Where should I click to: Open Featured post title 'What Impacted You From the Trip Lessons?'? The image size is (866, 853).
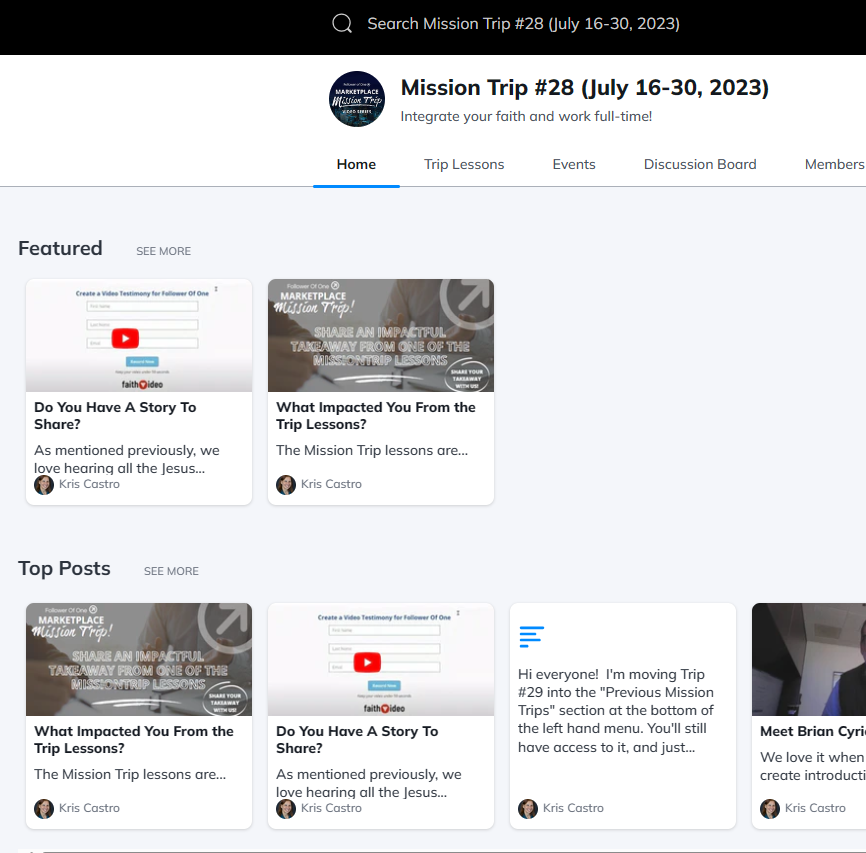(376, 415)
